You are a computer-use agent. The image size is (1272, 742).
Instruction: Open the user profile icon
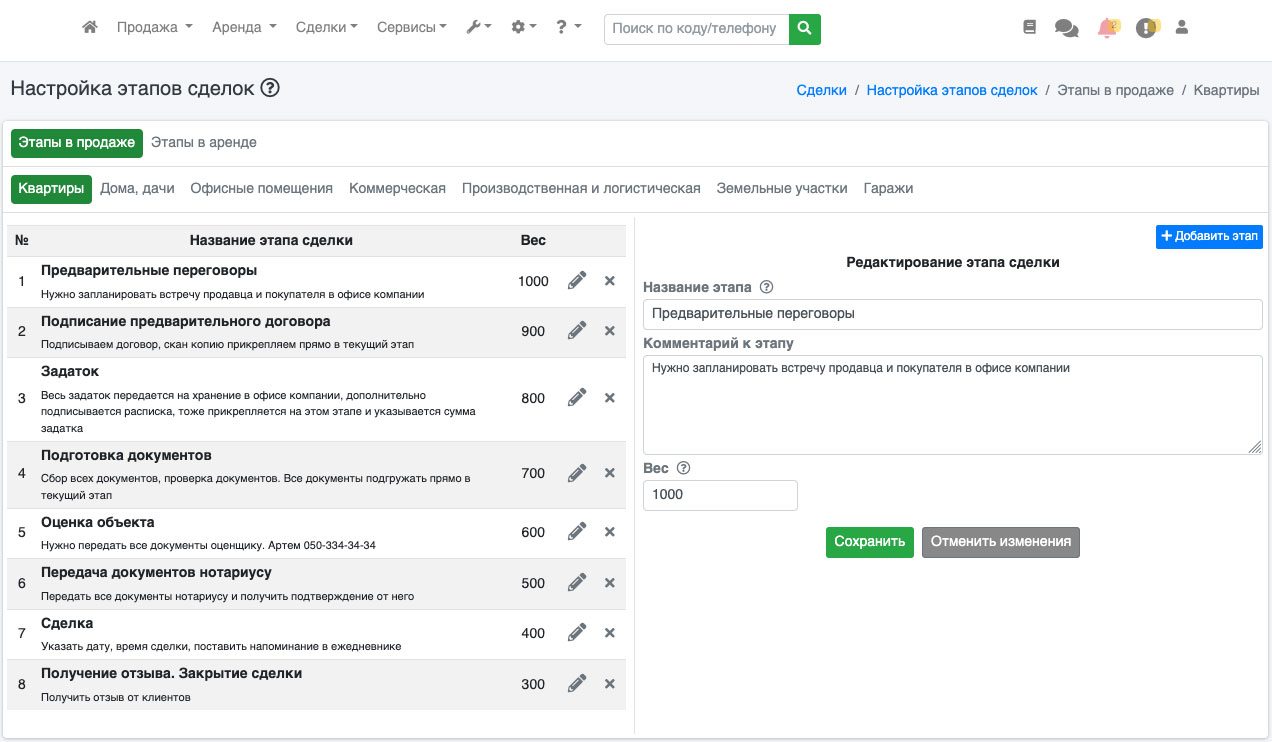1182,28
